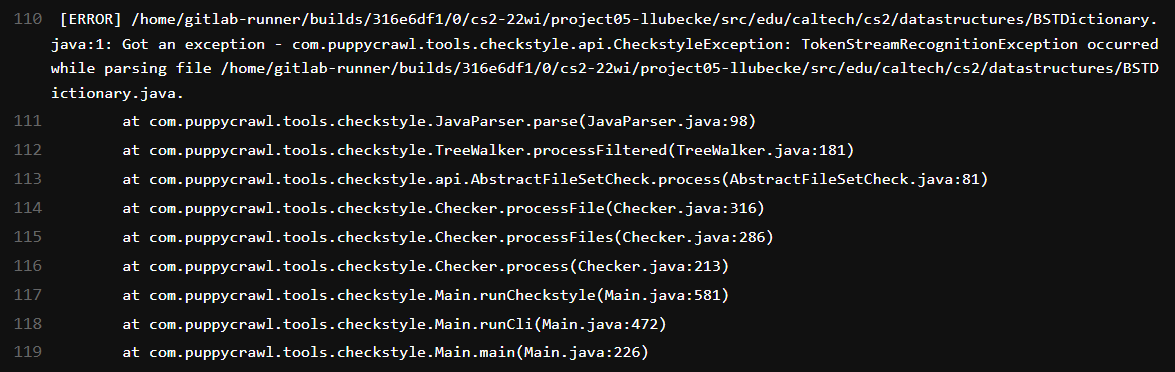The image size is (1175, 372).
Task: Click the Main.runCheckstyle stack line
Action: (426, 295)
